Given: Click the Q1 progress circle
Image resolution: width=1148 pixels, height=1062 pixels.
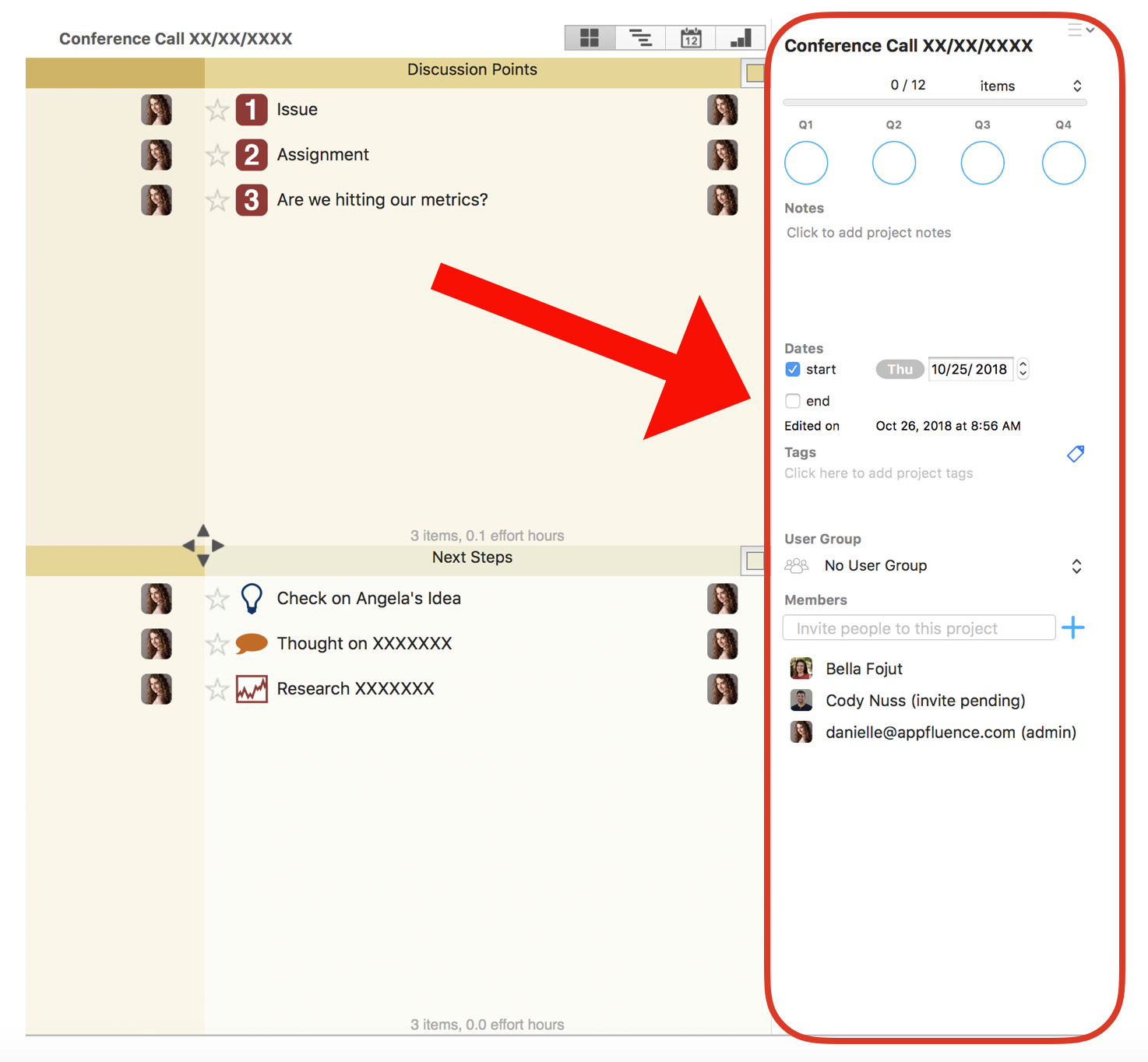Looking at the screenshot, I should click(x=806, y=163).
